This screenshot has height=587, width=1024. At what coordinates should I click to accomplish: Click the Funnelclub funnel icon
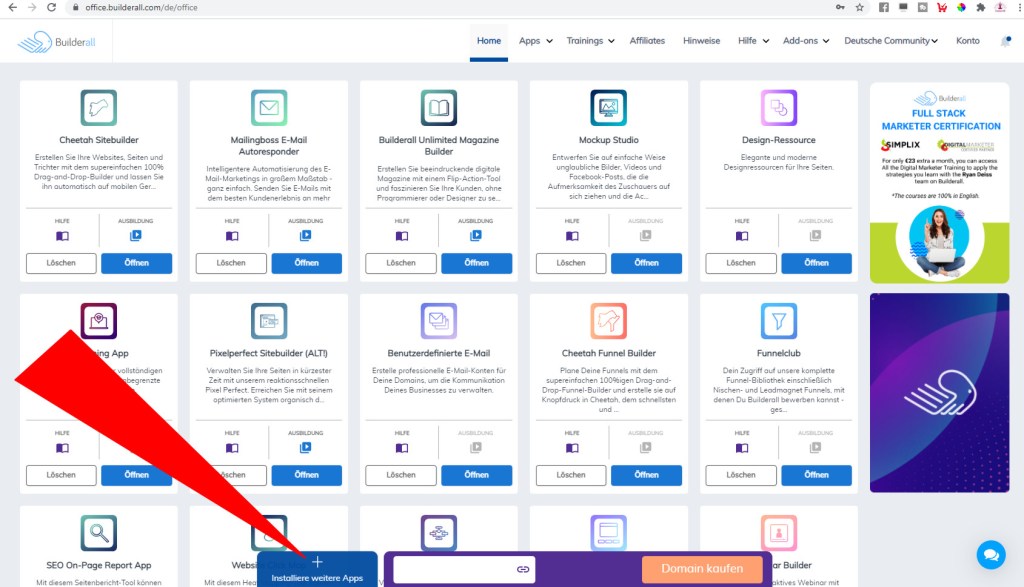pyautogui.click(x=778, y=320)
